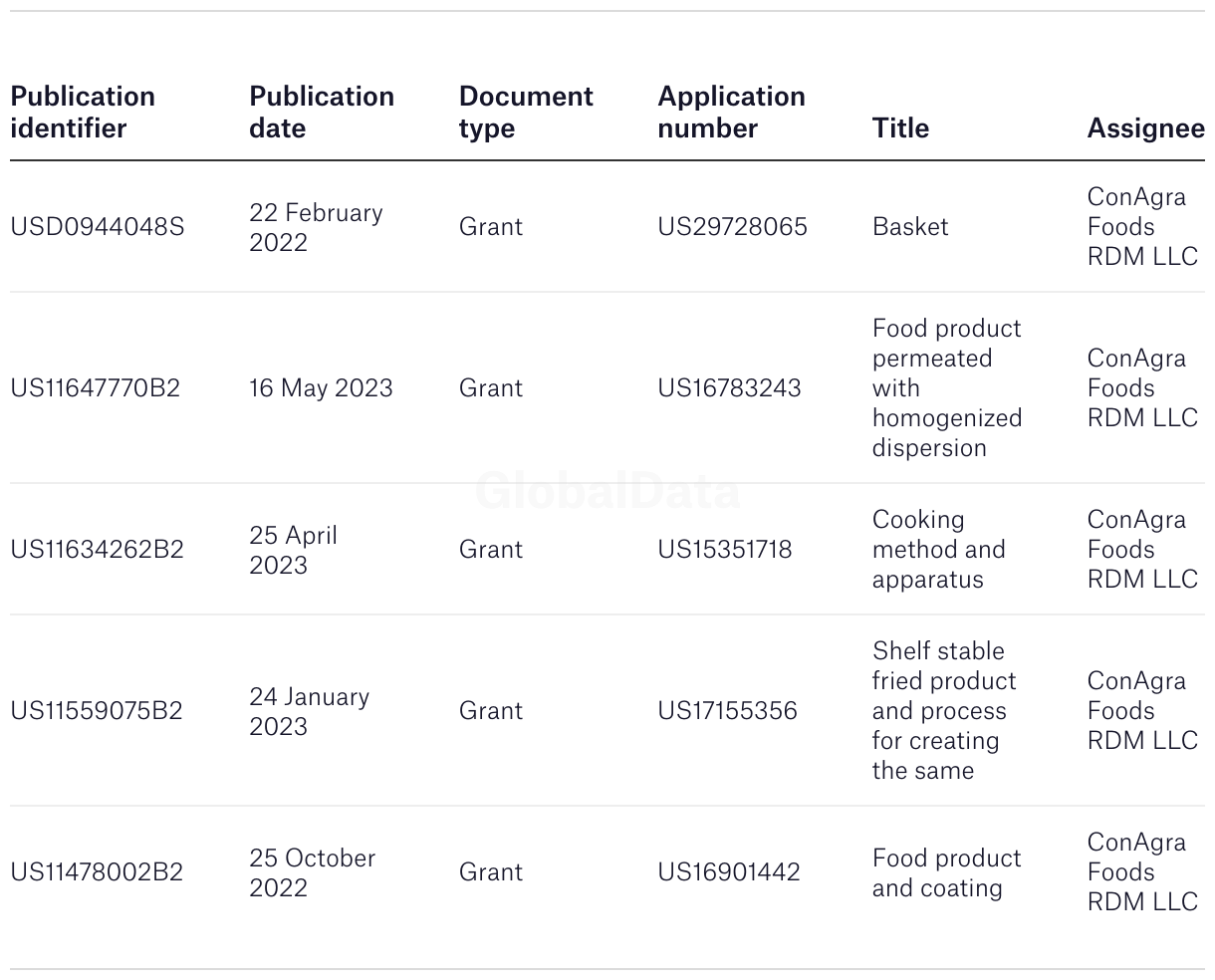Select publication identifier USD0944048S
The height and width of the screenshot is (980, 1215).
[x=98, y=227]
